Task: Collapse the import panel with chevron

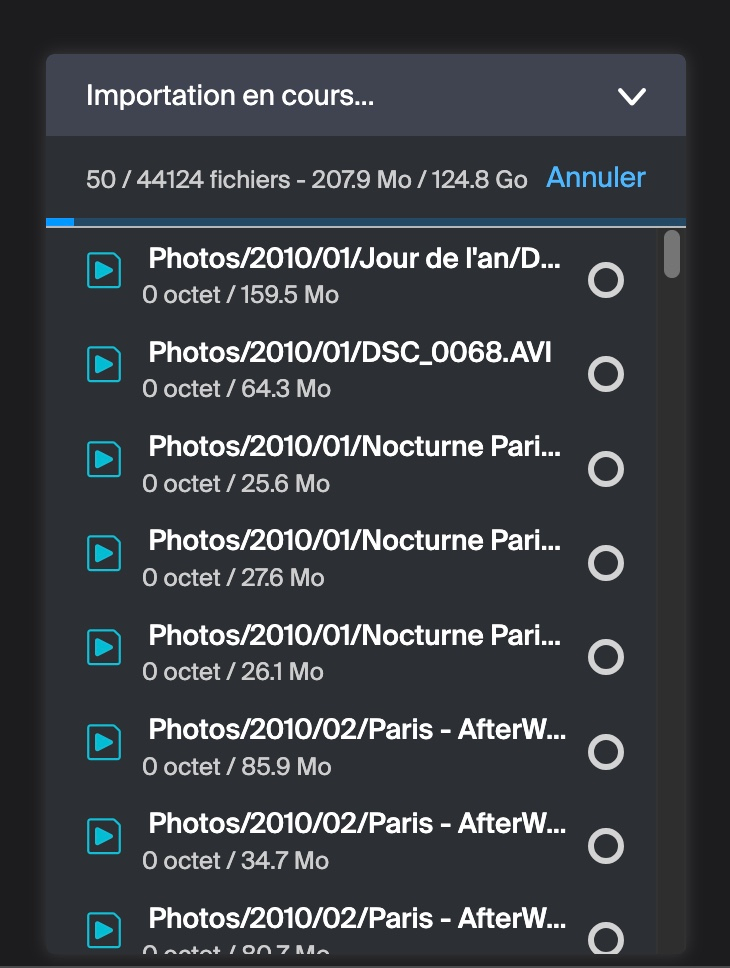Action: point(632,96)
